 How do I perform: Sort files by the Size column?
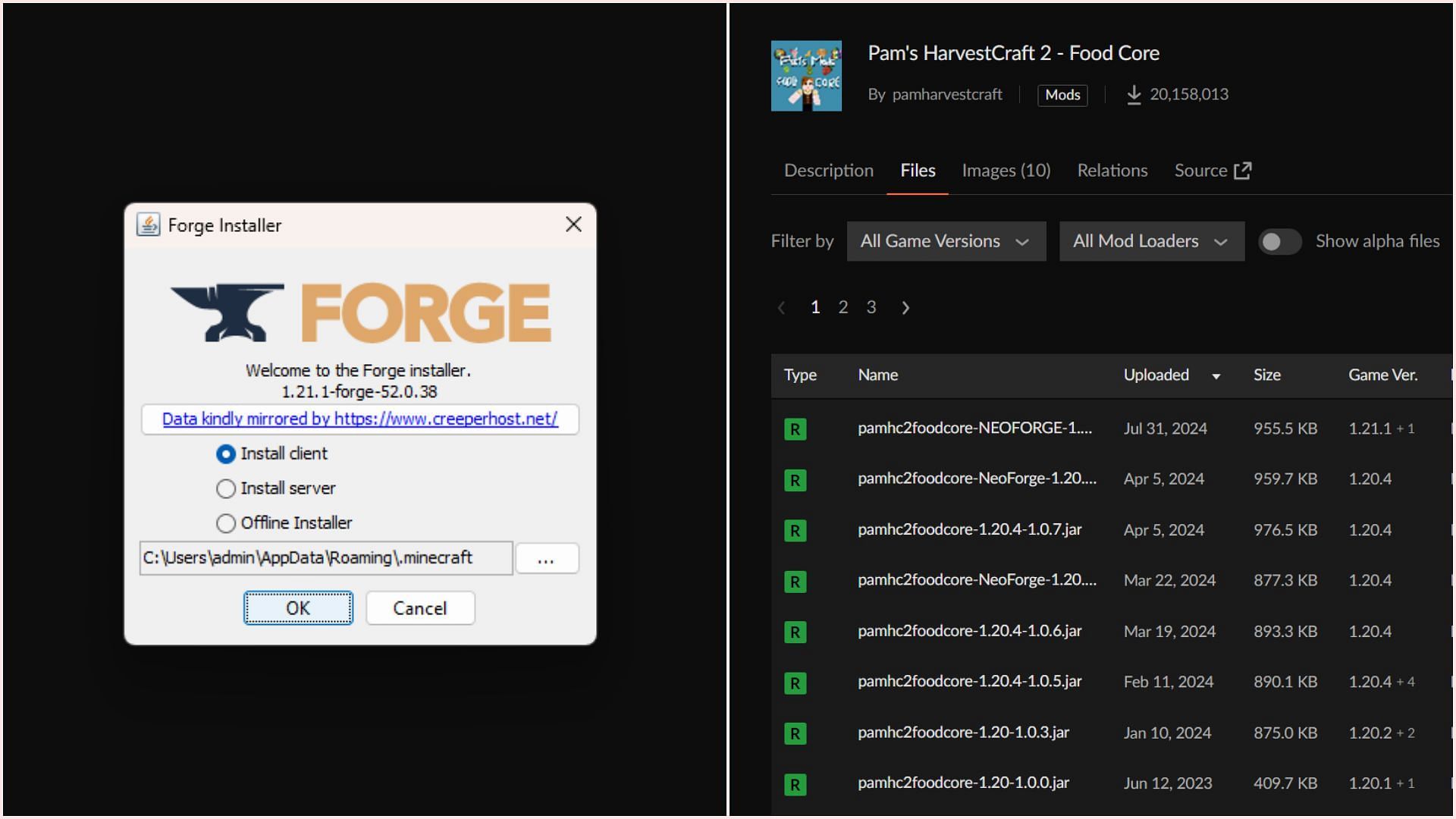pos(1267,375)
